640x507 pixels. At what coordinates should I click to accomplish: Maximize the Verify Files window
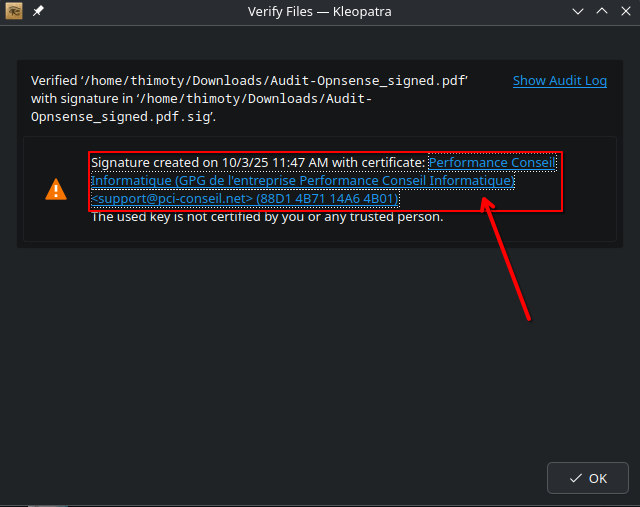point(602,10)
